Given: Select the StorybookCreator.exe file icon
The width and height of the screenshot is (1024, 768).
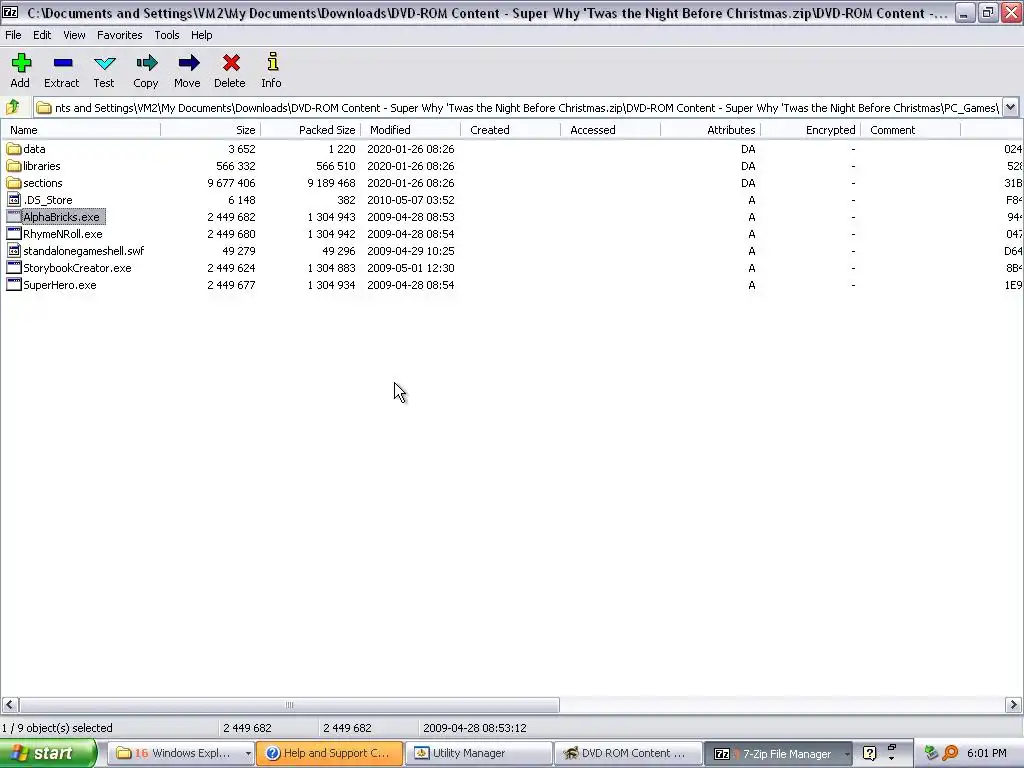Looking at the screenshot, I should pyautogui.click(x=14, y=268).
